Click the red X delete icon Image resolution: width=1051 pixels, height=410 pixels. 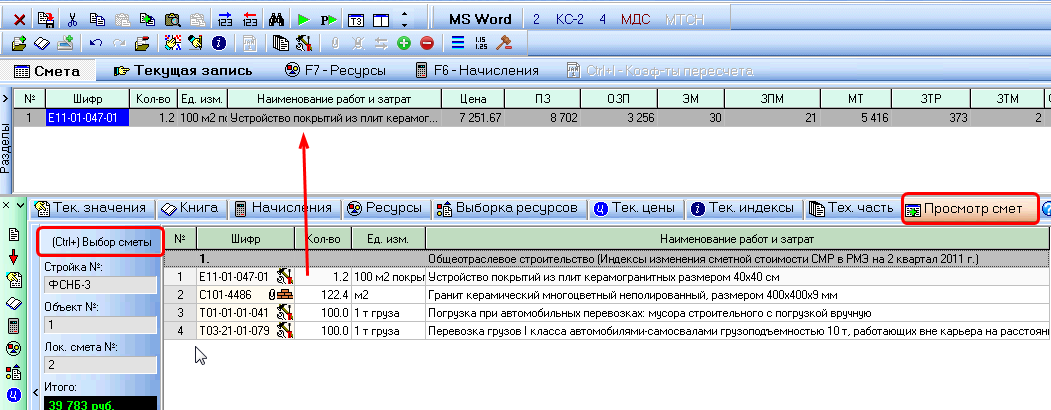point(19,19)
